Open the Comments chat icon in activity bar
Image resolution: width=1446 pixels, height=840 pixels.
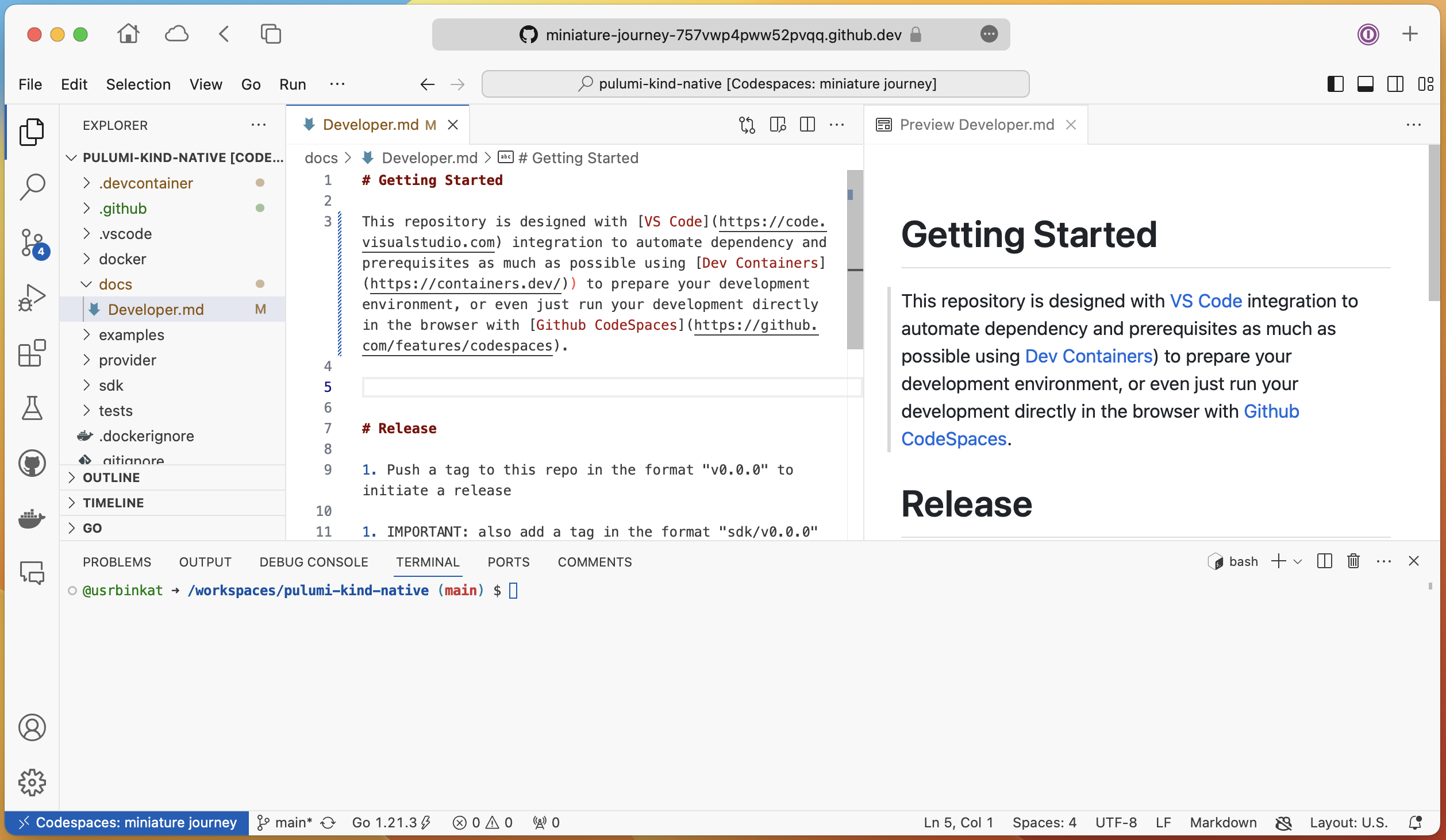coord(32,573)
